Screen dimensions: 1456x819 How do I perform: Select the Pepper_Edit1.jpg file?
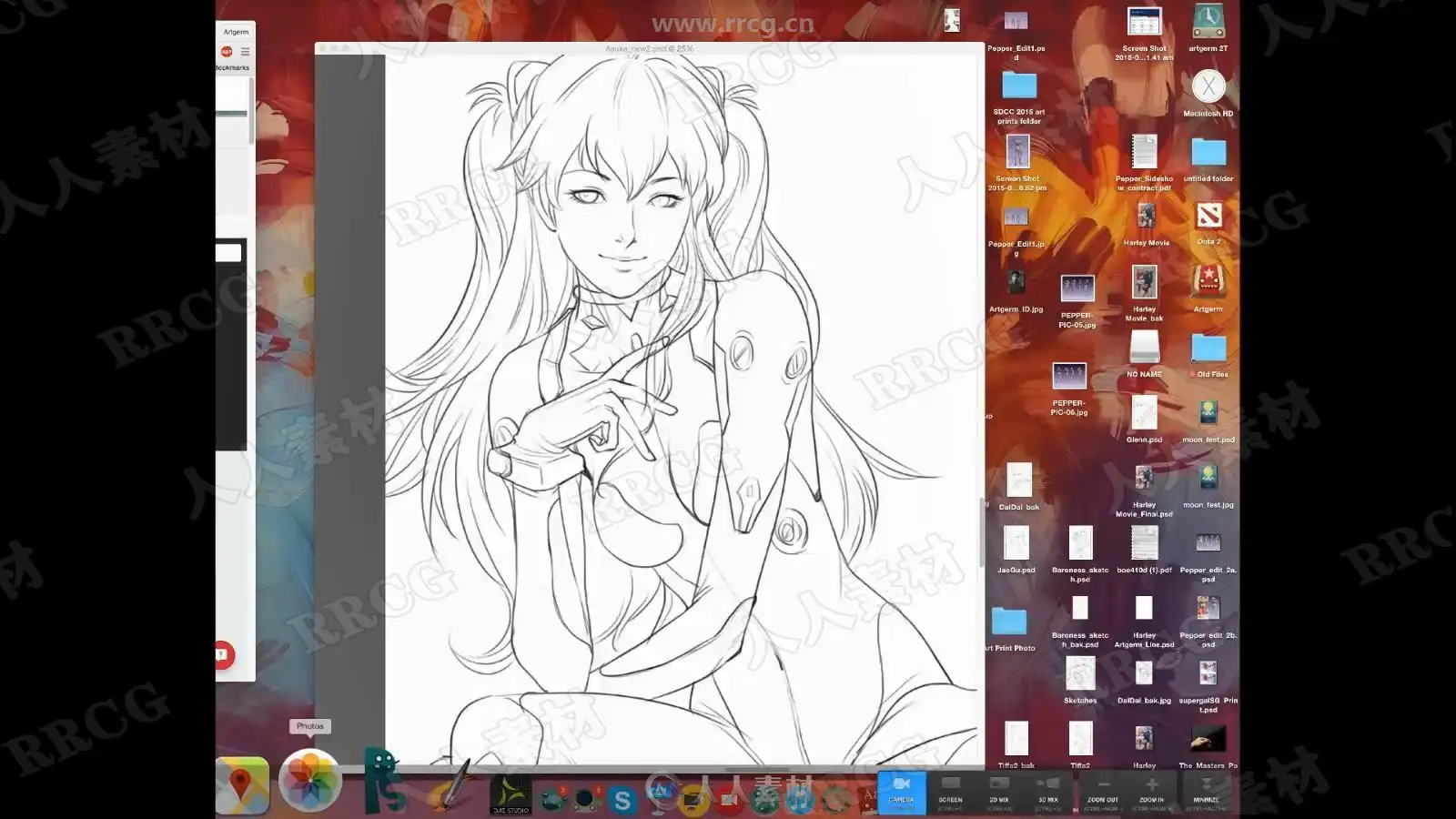(1016, 217)
